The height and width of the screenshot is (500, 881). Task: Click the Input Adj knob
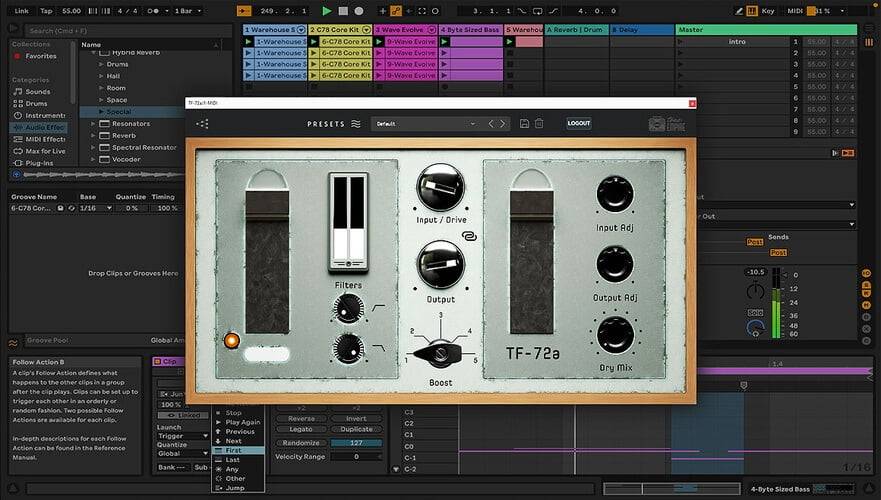coord(615,194)
